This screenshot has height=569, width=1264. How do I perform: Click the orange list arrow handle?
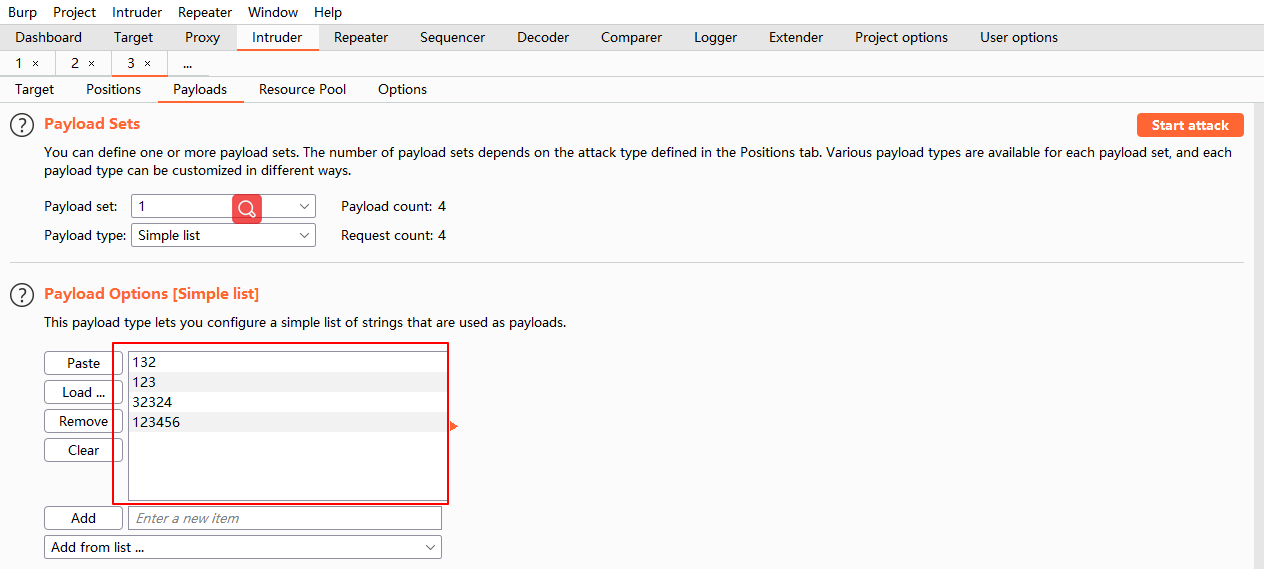(x=454, y=427)
